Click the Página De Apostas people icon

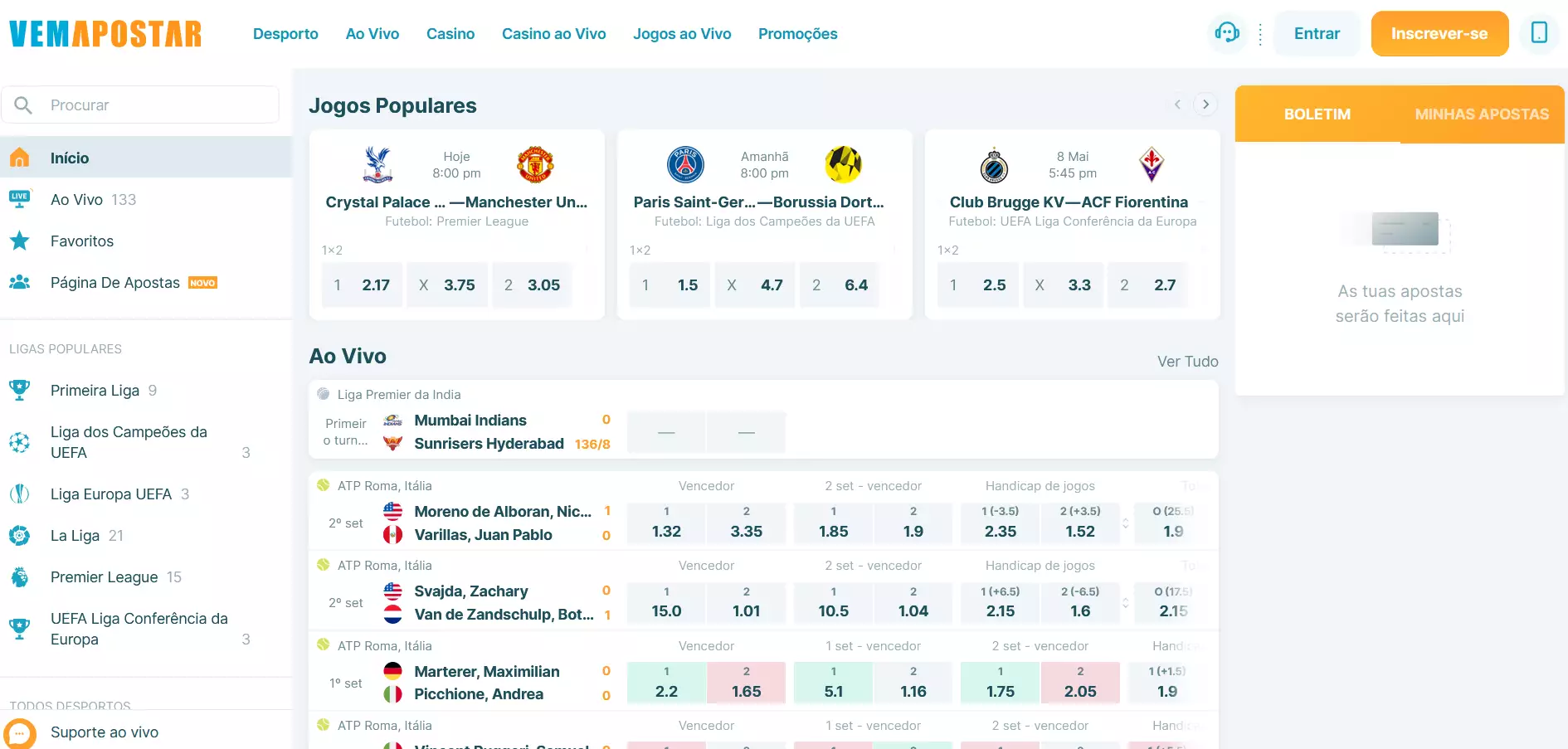point(20,283)
